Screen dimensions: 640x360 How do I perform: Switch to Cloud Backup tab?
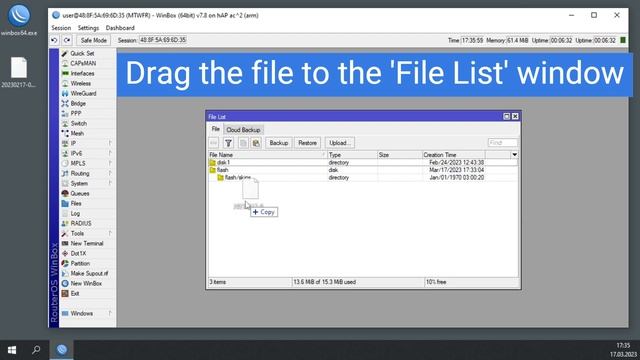tap(243, 130)
